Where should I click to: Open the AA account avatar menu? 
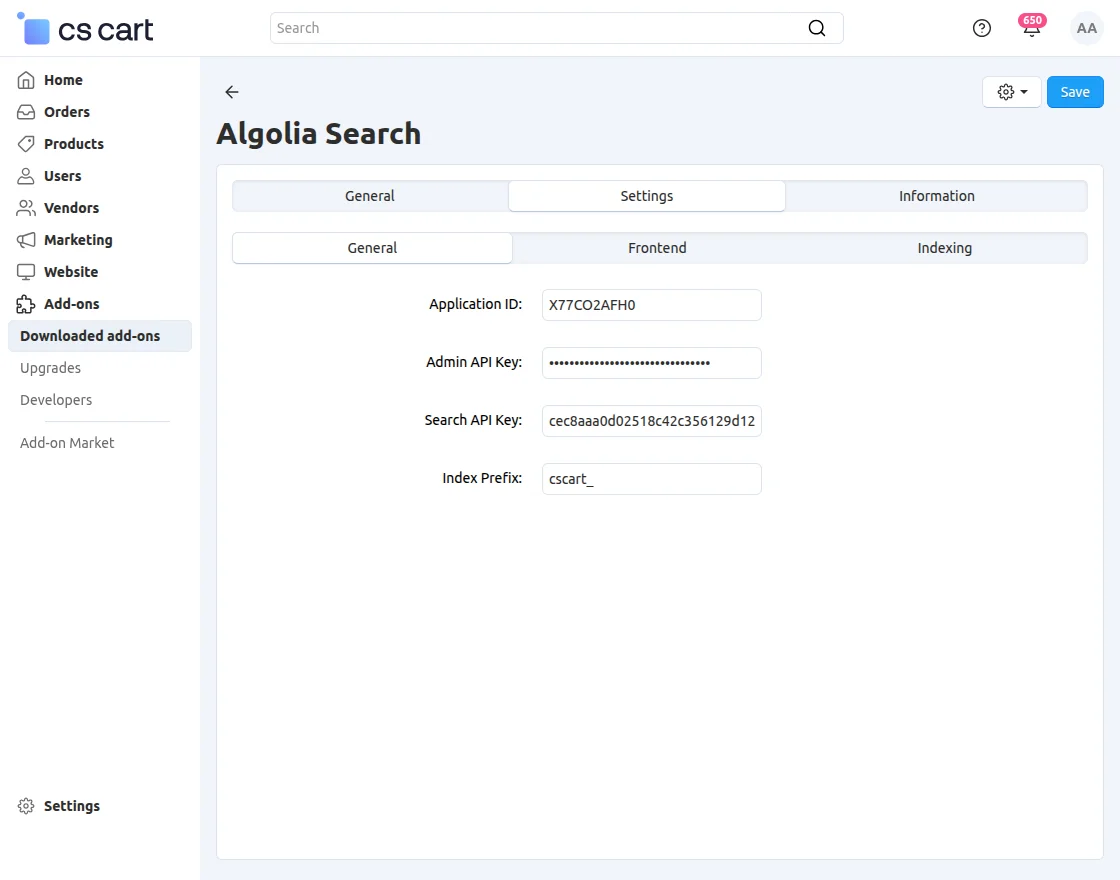(1086, 27)
